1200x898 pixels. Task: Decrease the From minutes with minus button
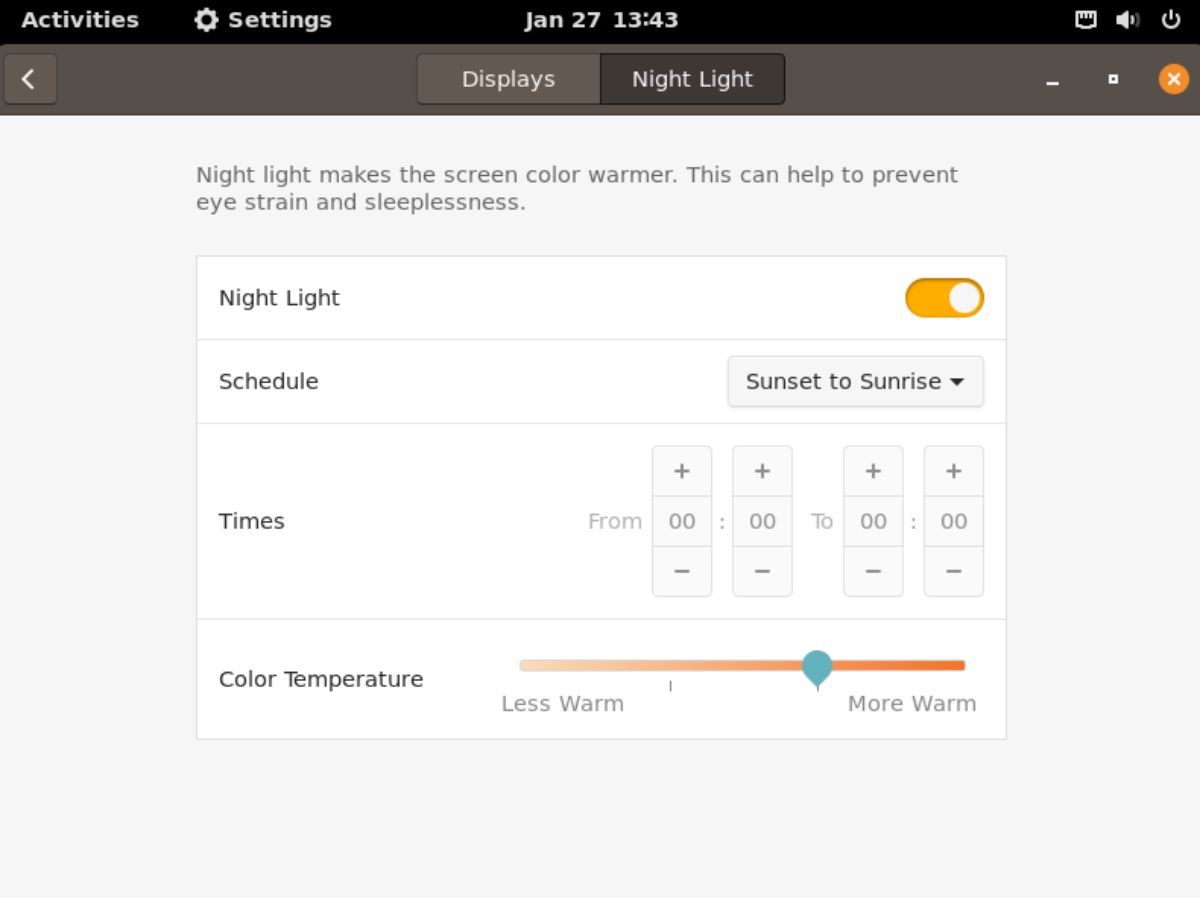[762, 571]
